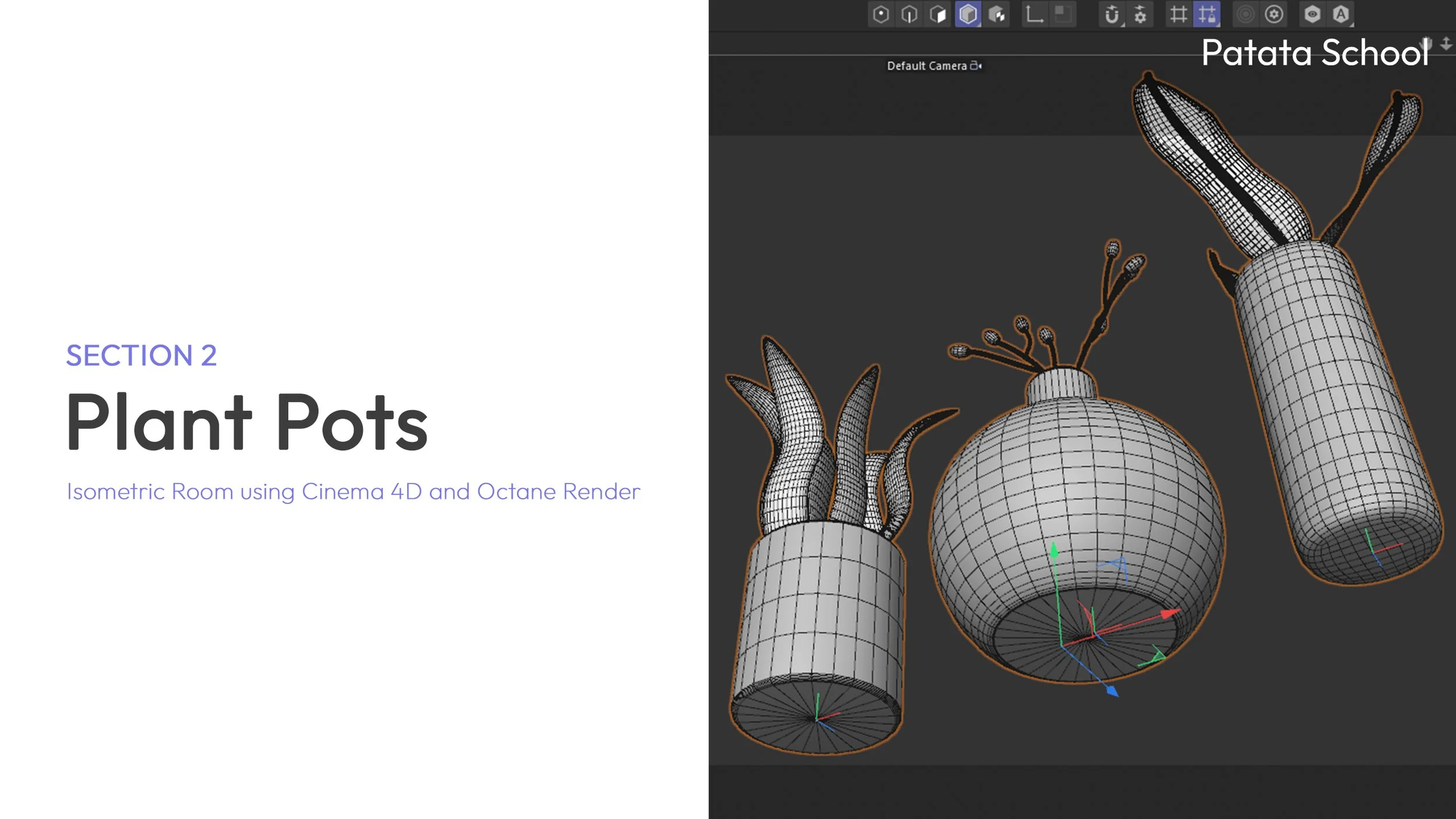
Task: Switch to Polygons mode
Action: [x=938, y=15]
